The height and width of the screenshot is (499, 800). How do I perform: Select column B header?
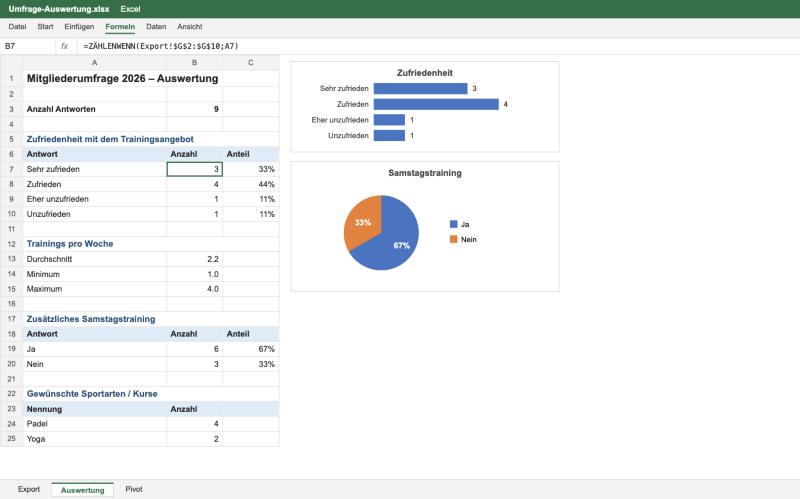[x=194, y=63]
